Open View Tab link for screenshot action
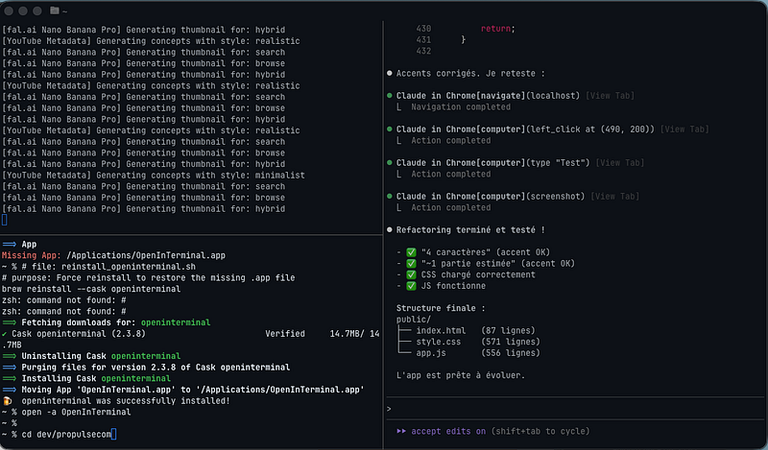The image size is (768, 450). pyautogui.click(x=615, y=196)
